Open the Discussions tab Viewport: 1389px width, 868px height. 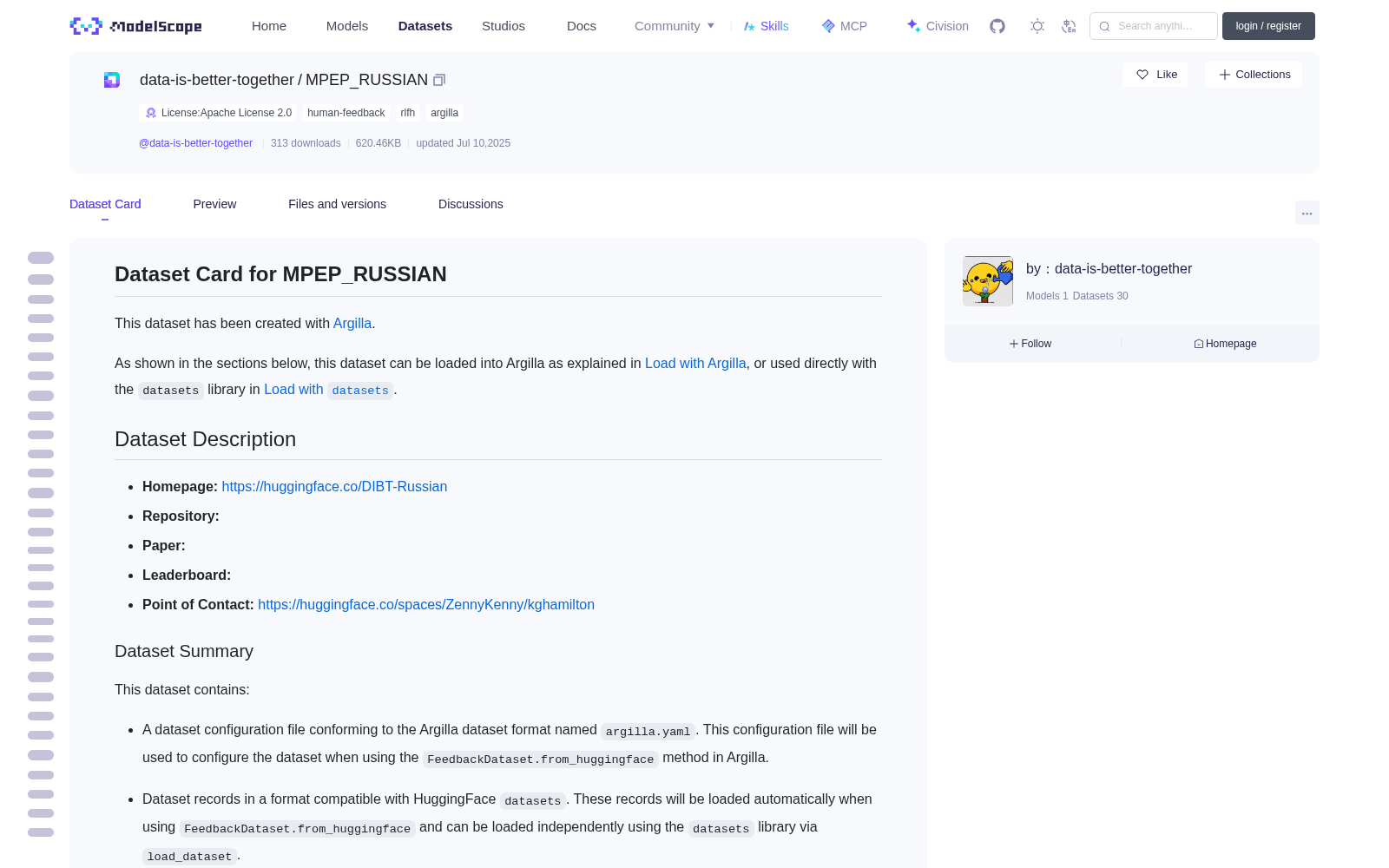471,204
